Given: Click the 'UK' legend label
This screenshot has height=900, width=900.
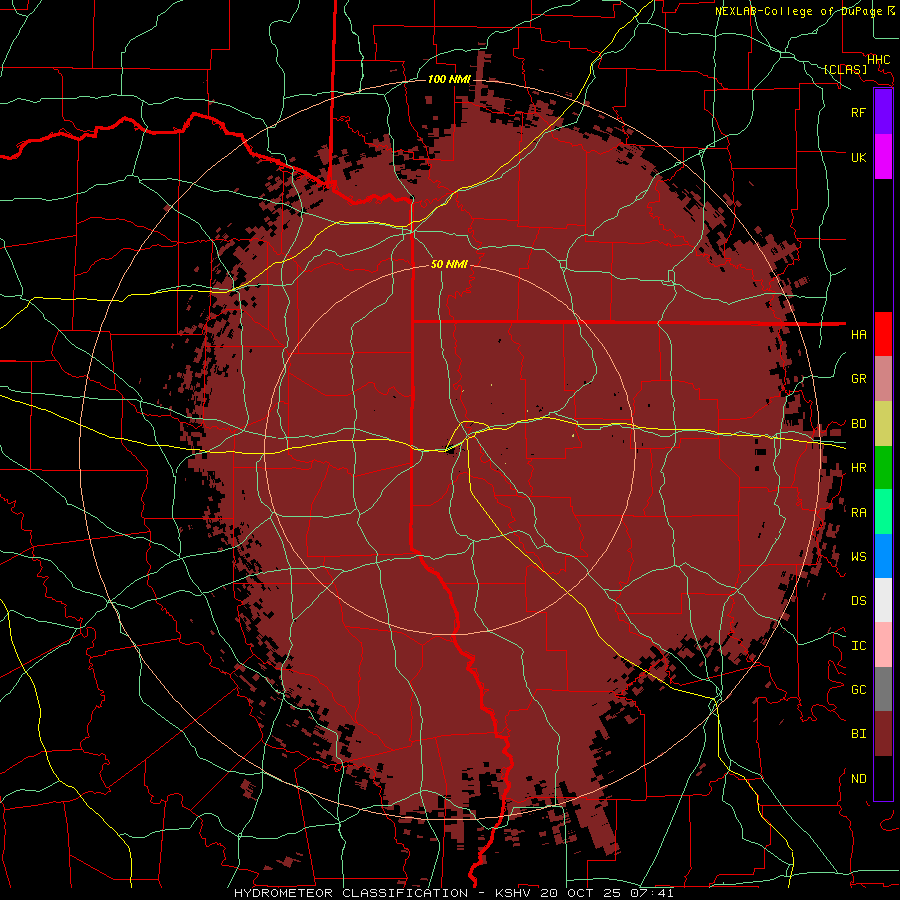Looking at the screenshot, I should pyautogui.click(x=858, y=157).
